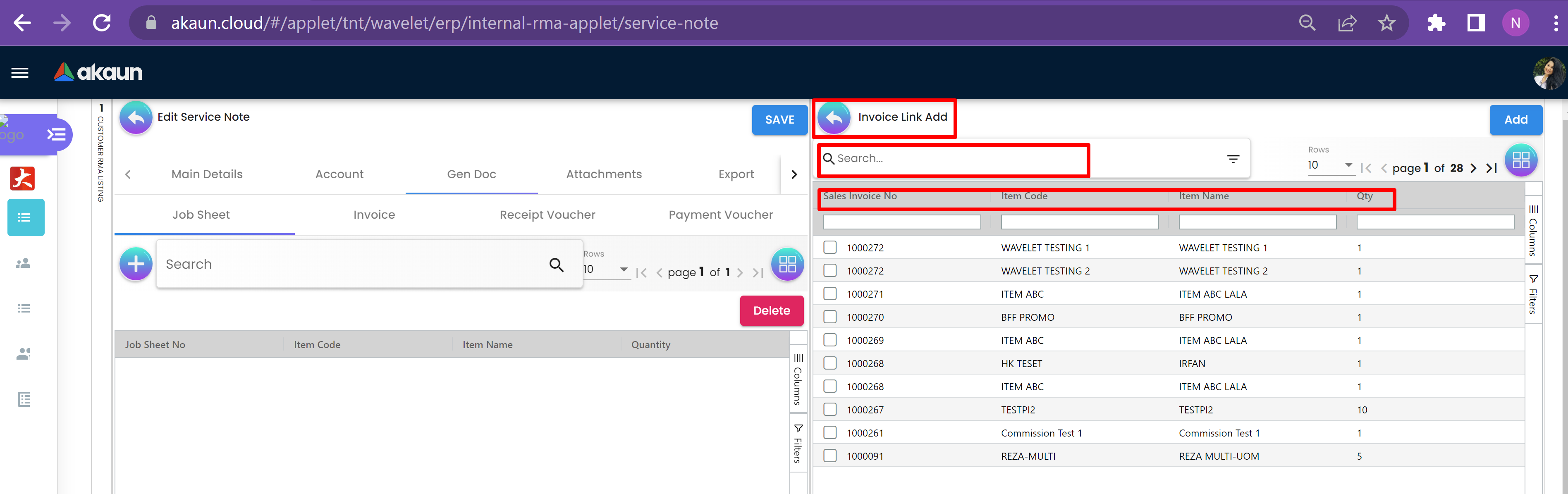Click the back arrow beside Edit Service Note

(136, 117)
